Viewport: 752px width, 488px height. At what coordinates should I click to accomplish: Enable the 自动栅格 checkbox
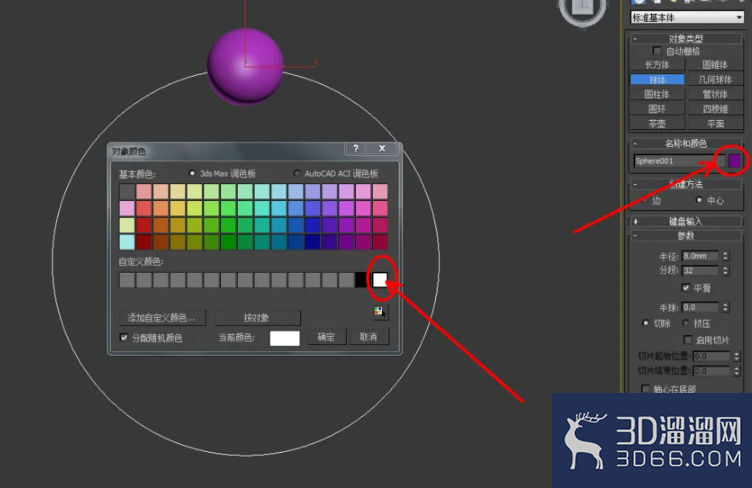pos(657,51)
